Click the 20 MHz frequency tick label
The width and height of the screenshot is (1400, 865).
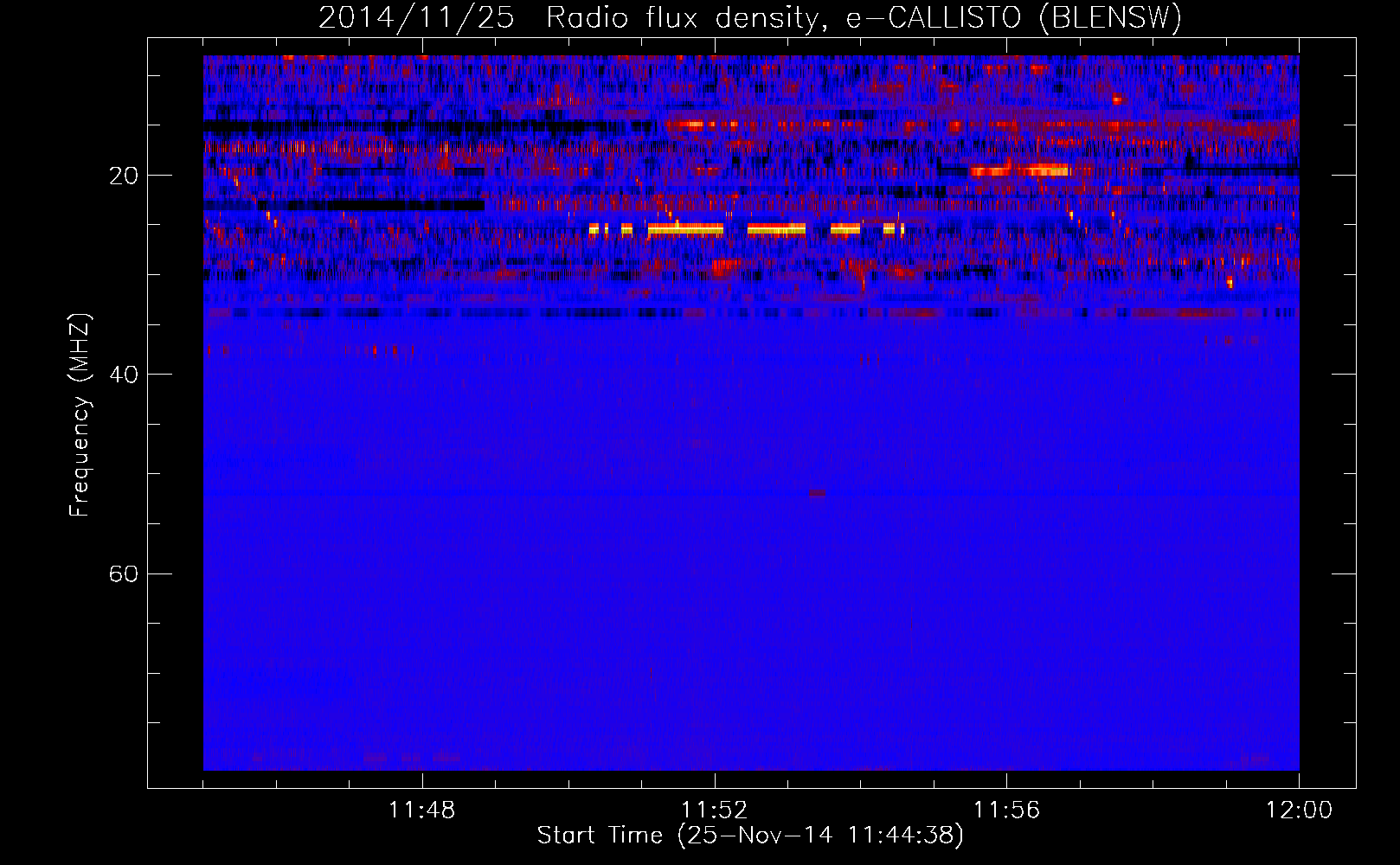123,176
